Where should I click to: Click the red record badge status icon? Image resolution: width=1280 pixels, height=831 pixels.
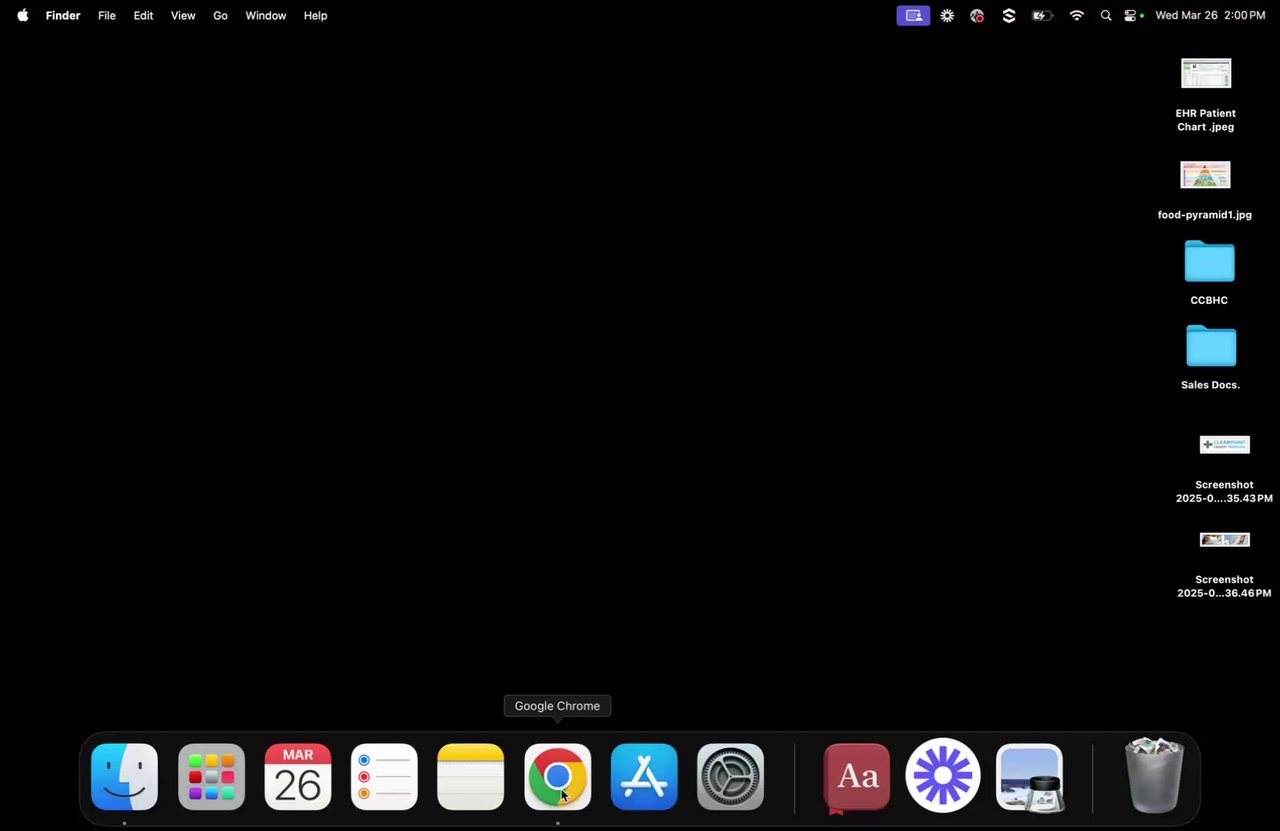pos(977,16)
